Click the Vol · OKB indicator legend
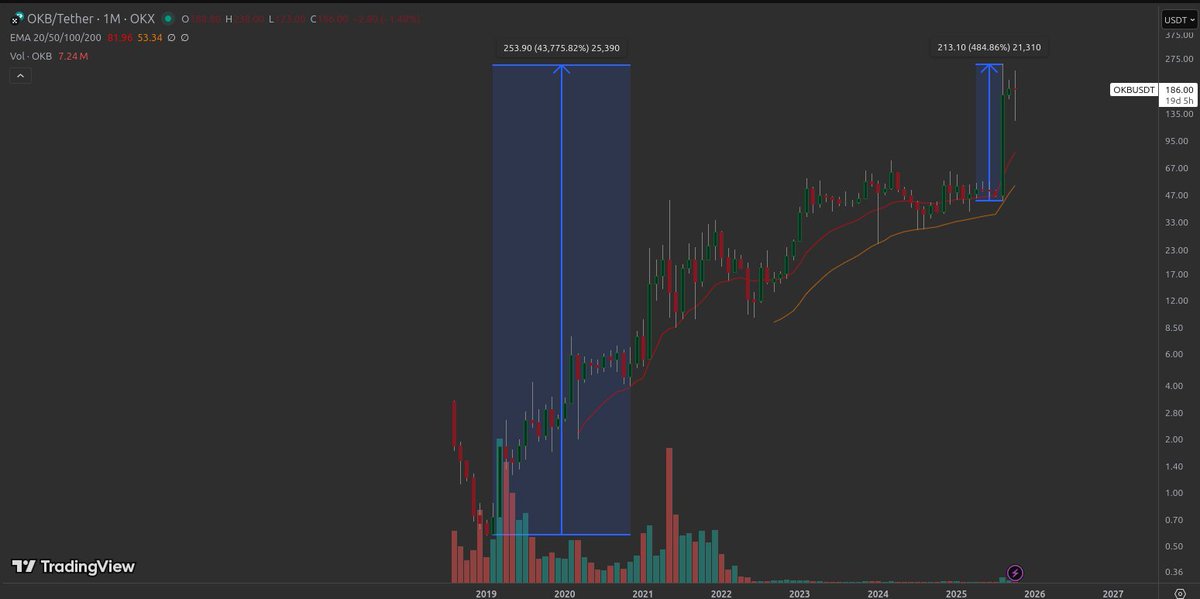This screenshot has height=599, width=1200. pos(33,56)
